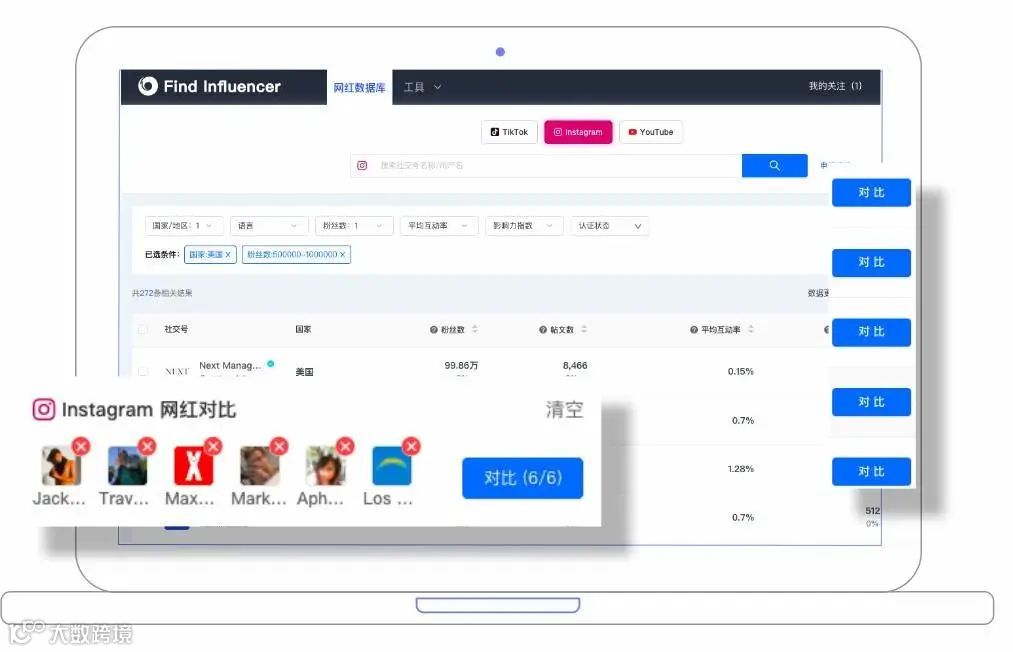The image size is (1013, 652).
Task: Open 我的关注 (1) in the top bar
Action: coord(835,86)
